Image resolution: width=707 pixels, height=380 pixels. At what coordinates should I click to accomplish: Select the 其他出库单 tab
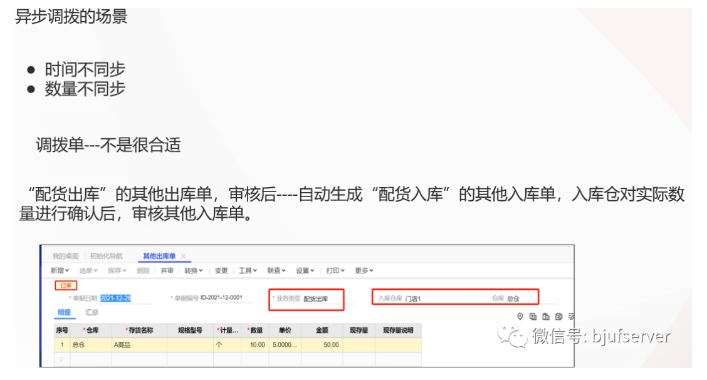point(159,256)
